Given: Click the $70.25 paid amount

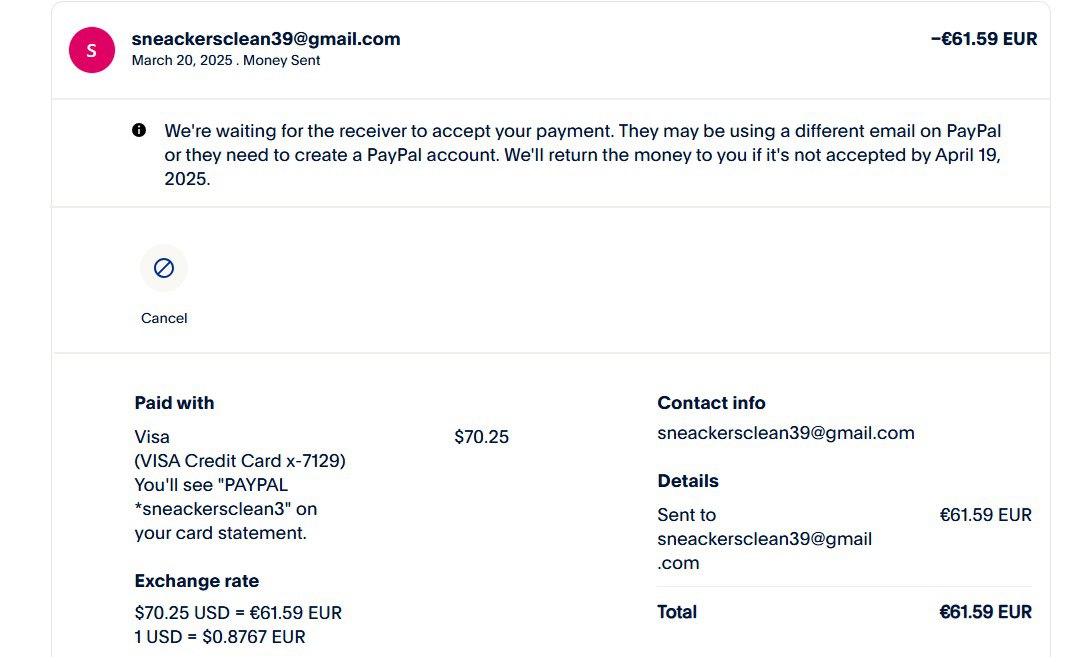Looking at the screenshot, I should 481,437.
